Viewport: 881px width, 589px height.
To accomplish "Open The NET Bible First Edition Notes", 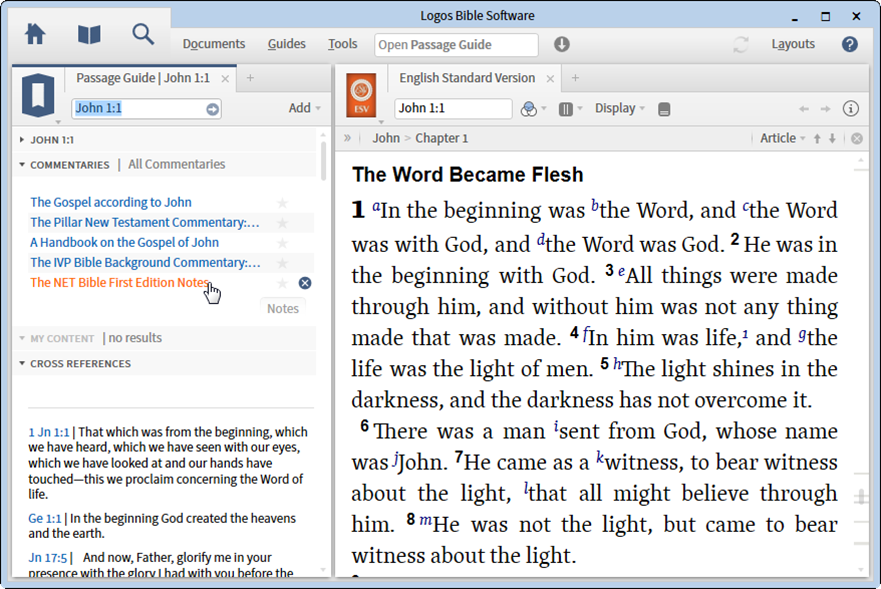I will [120, 283].
